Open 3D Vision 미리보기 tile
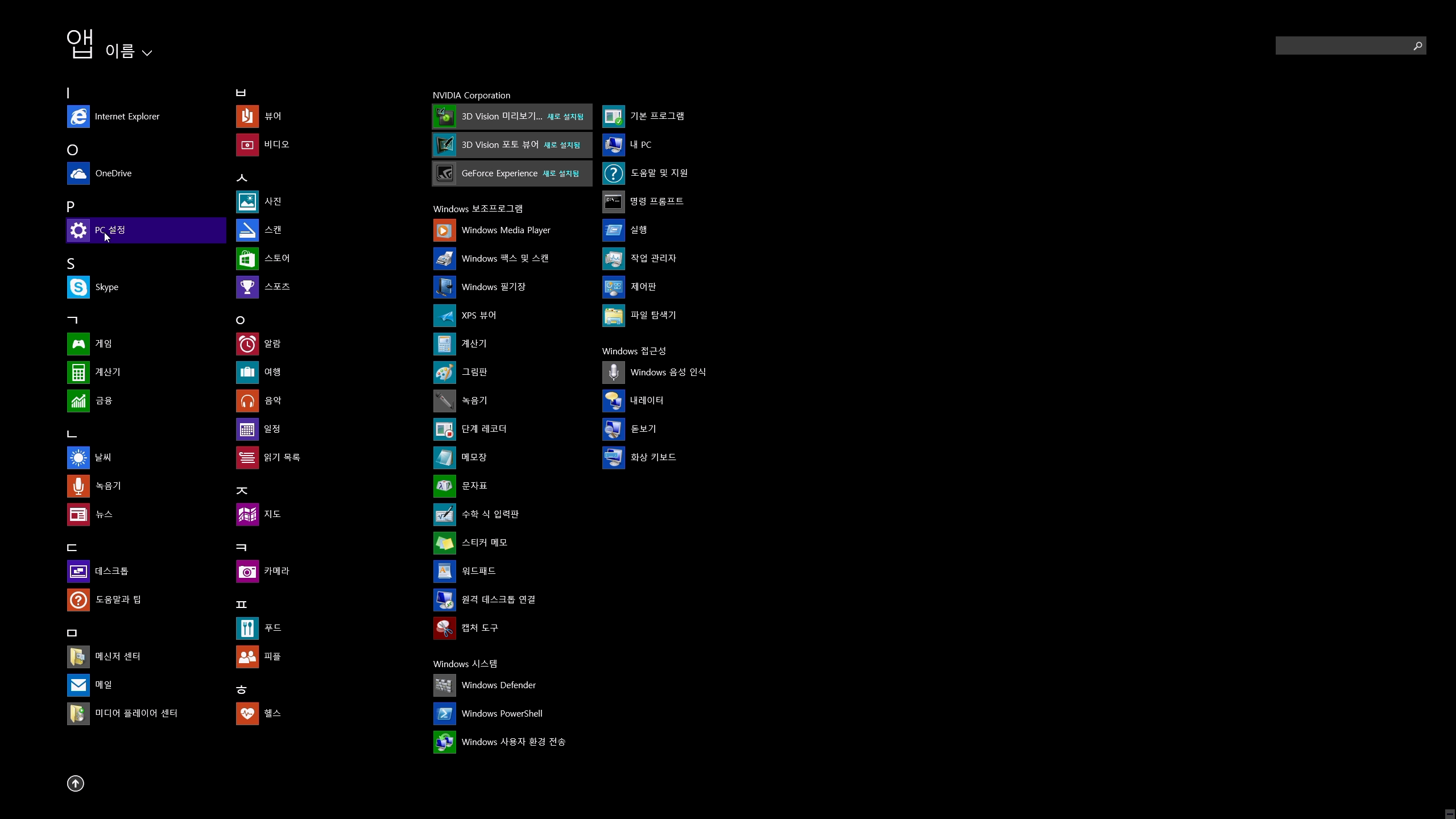1456x819 pixels. pos(512,117)
